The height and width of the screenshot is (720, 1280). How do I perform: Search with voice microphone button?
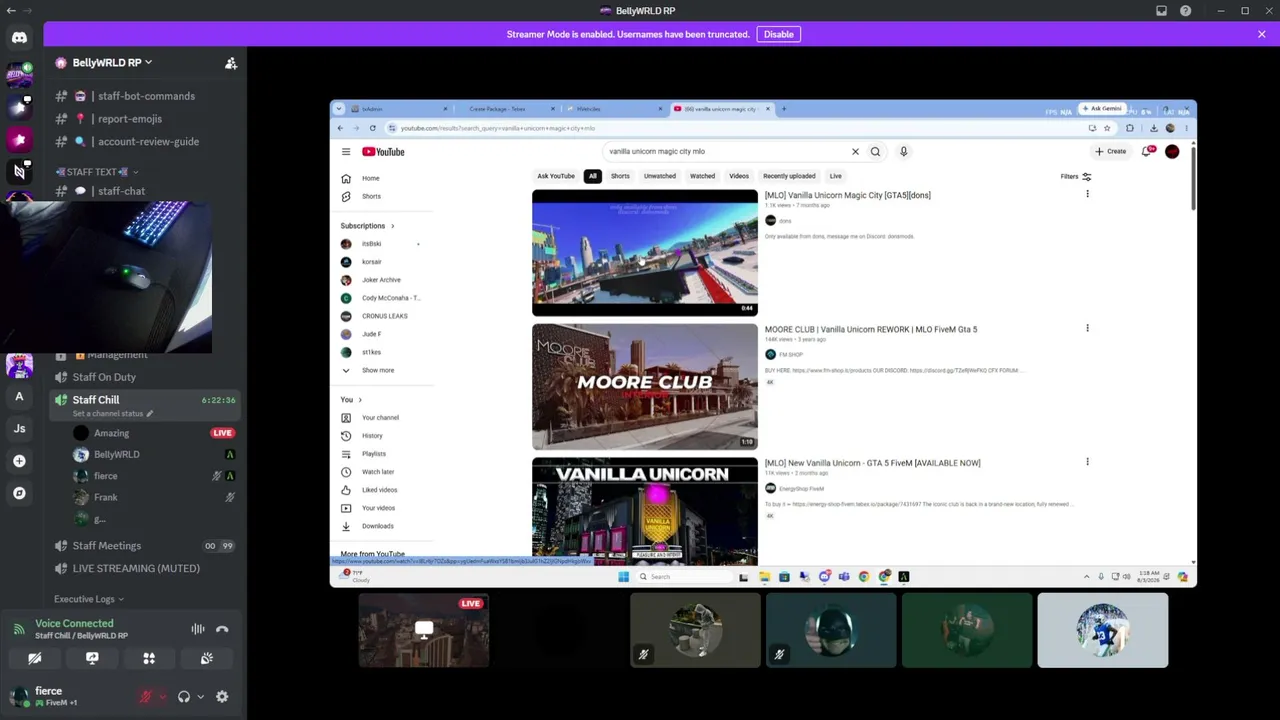[903, 152]
